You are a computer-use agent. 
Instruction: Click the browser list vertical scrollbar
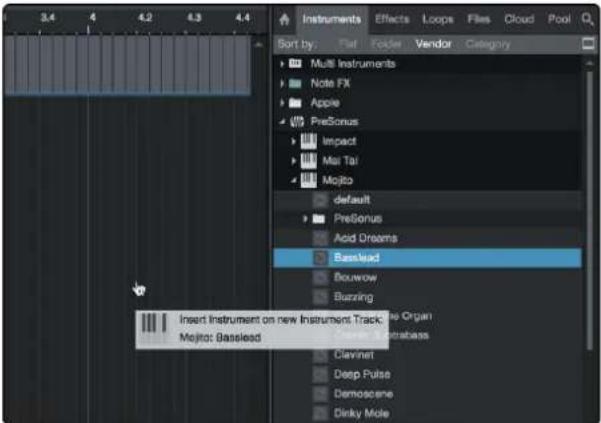point(590,211)
